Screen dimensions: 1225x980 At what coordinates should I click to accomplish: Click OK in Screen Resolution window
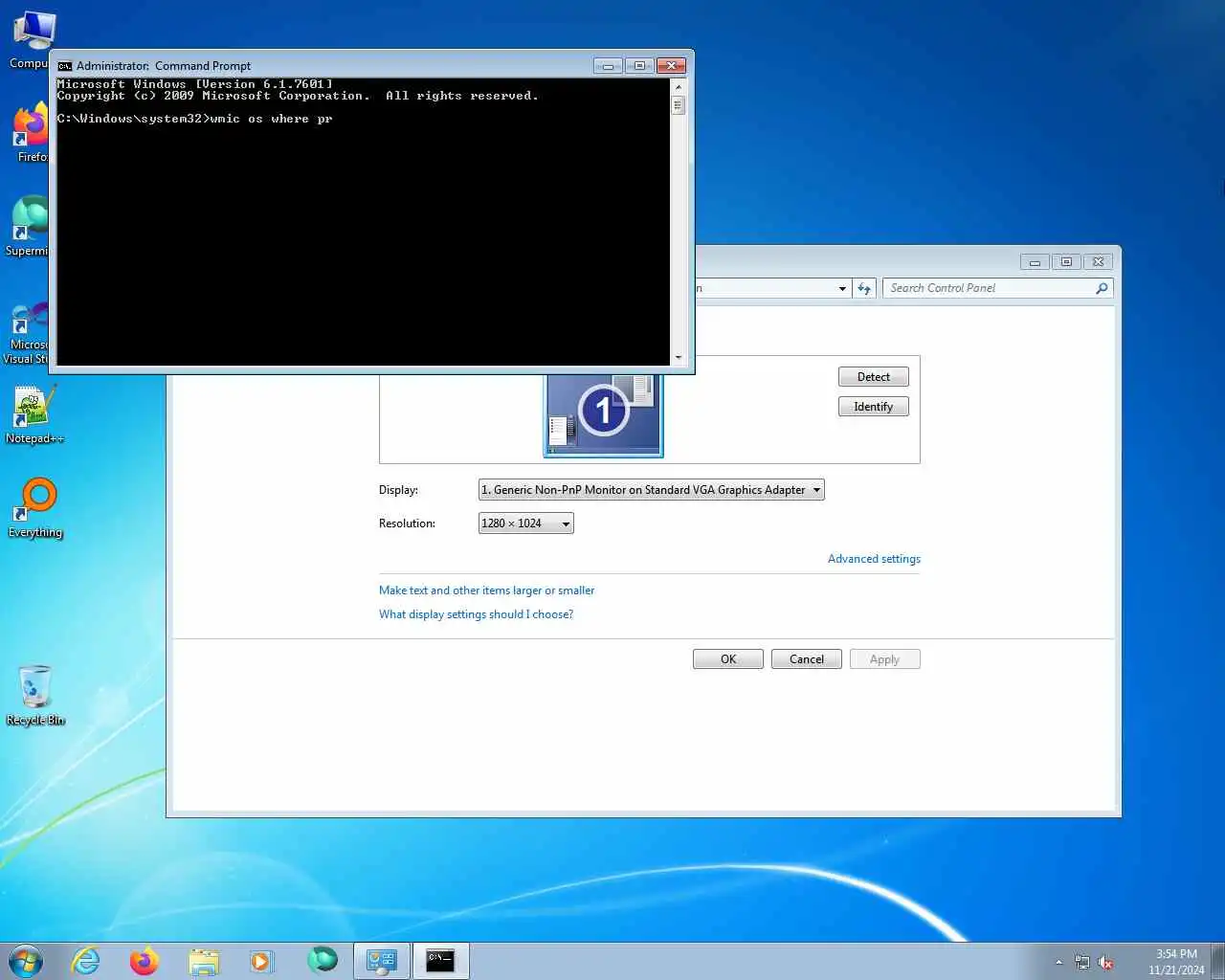pos(728,659)
